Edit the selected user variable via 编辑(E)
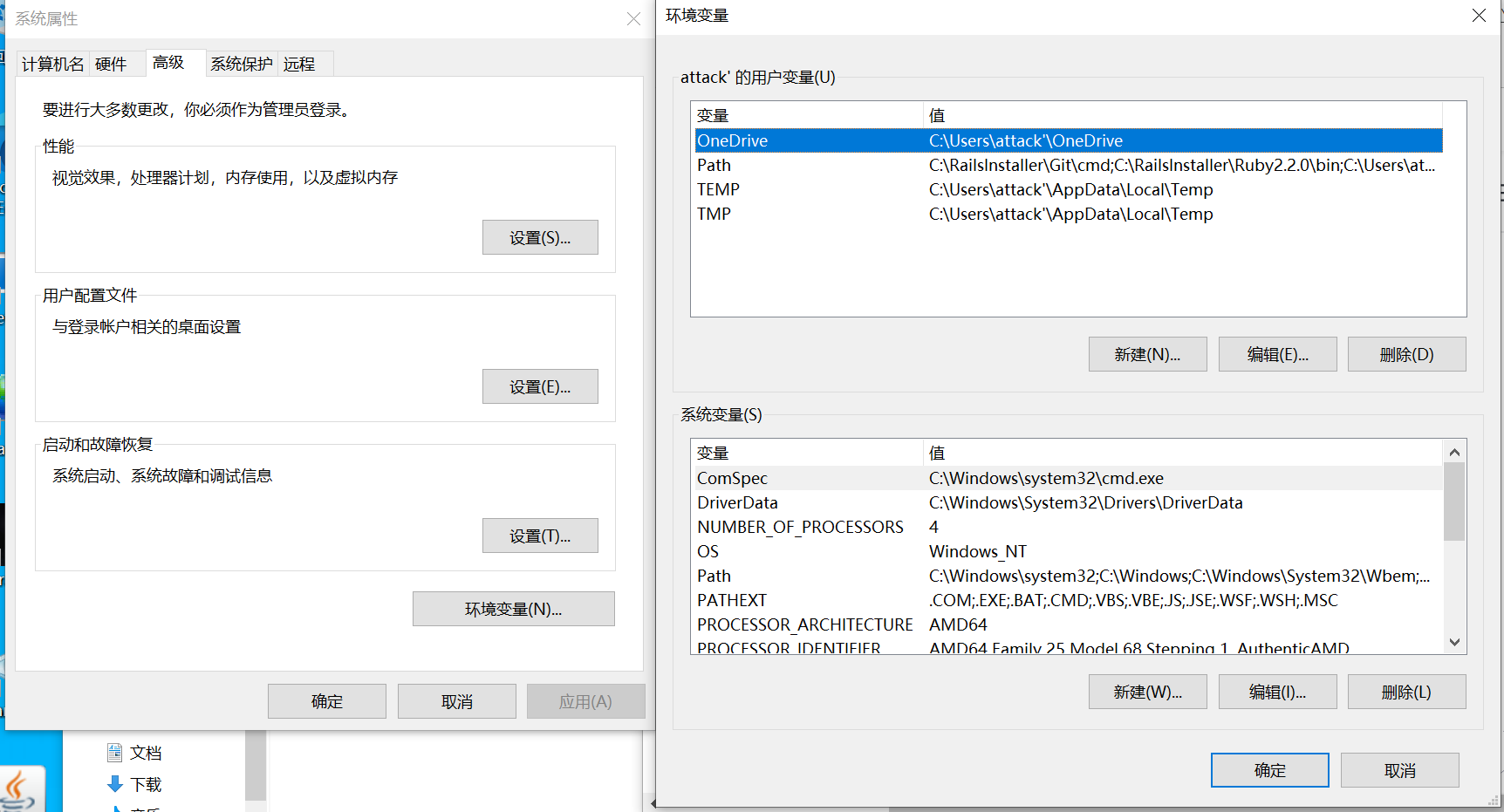 tap(1276, 353)
